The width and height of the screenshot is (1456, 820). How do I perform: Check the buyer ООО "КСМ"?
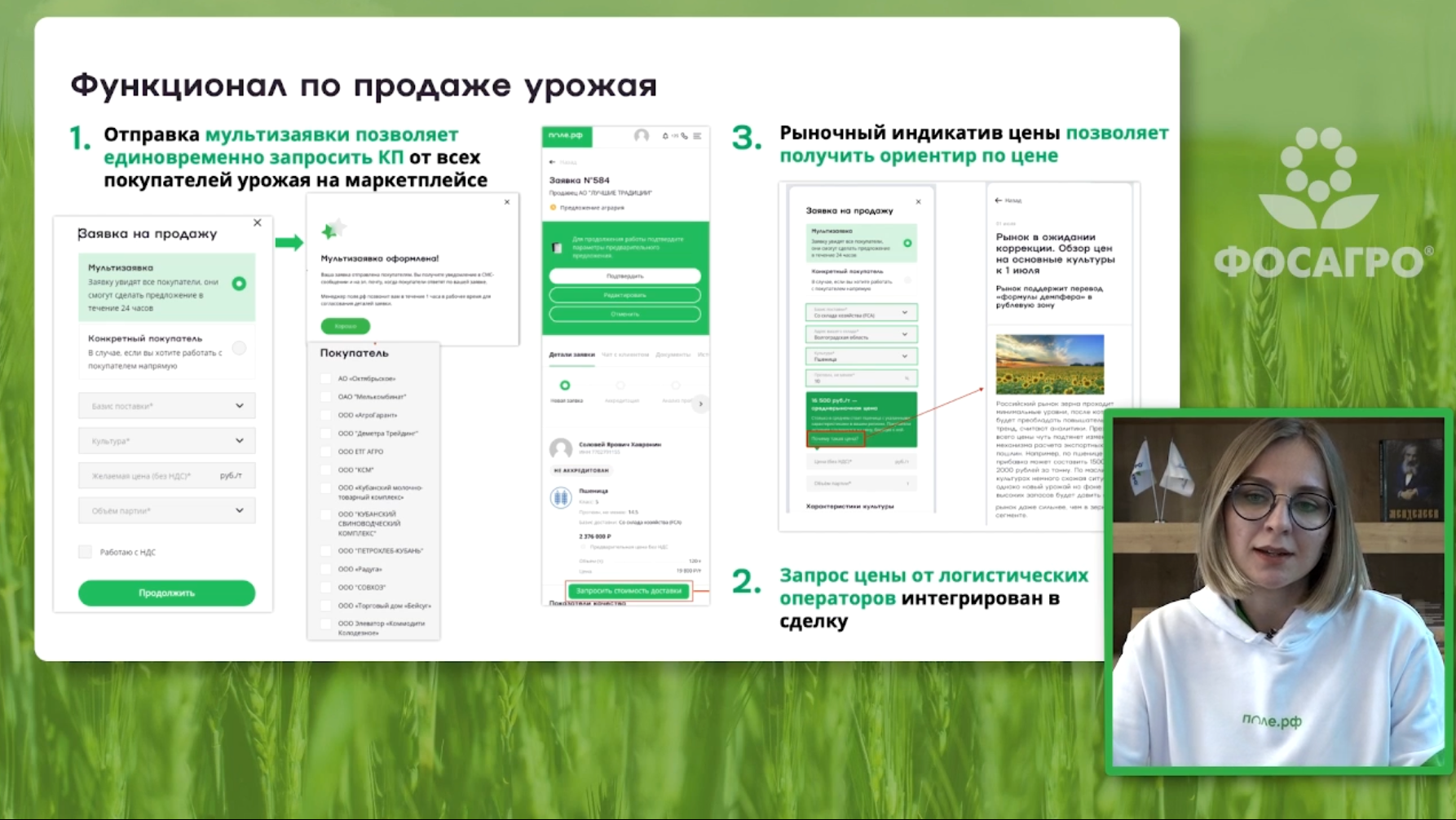(326, 470)
